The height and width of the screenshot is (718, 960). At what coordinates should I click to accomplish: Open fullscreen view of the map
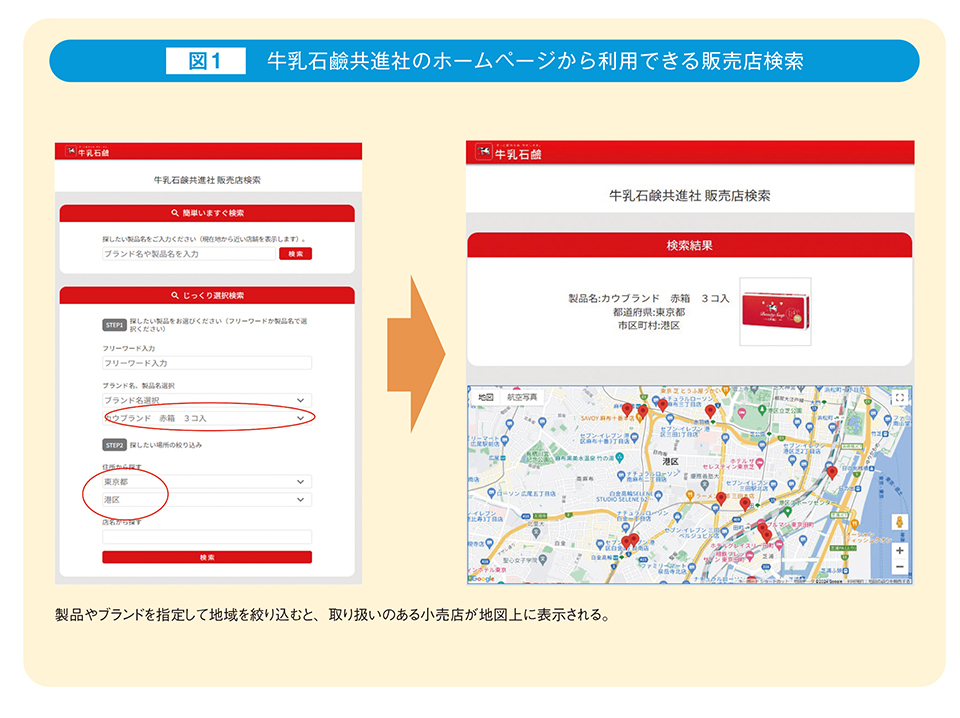pos(899,398)
